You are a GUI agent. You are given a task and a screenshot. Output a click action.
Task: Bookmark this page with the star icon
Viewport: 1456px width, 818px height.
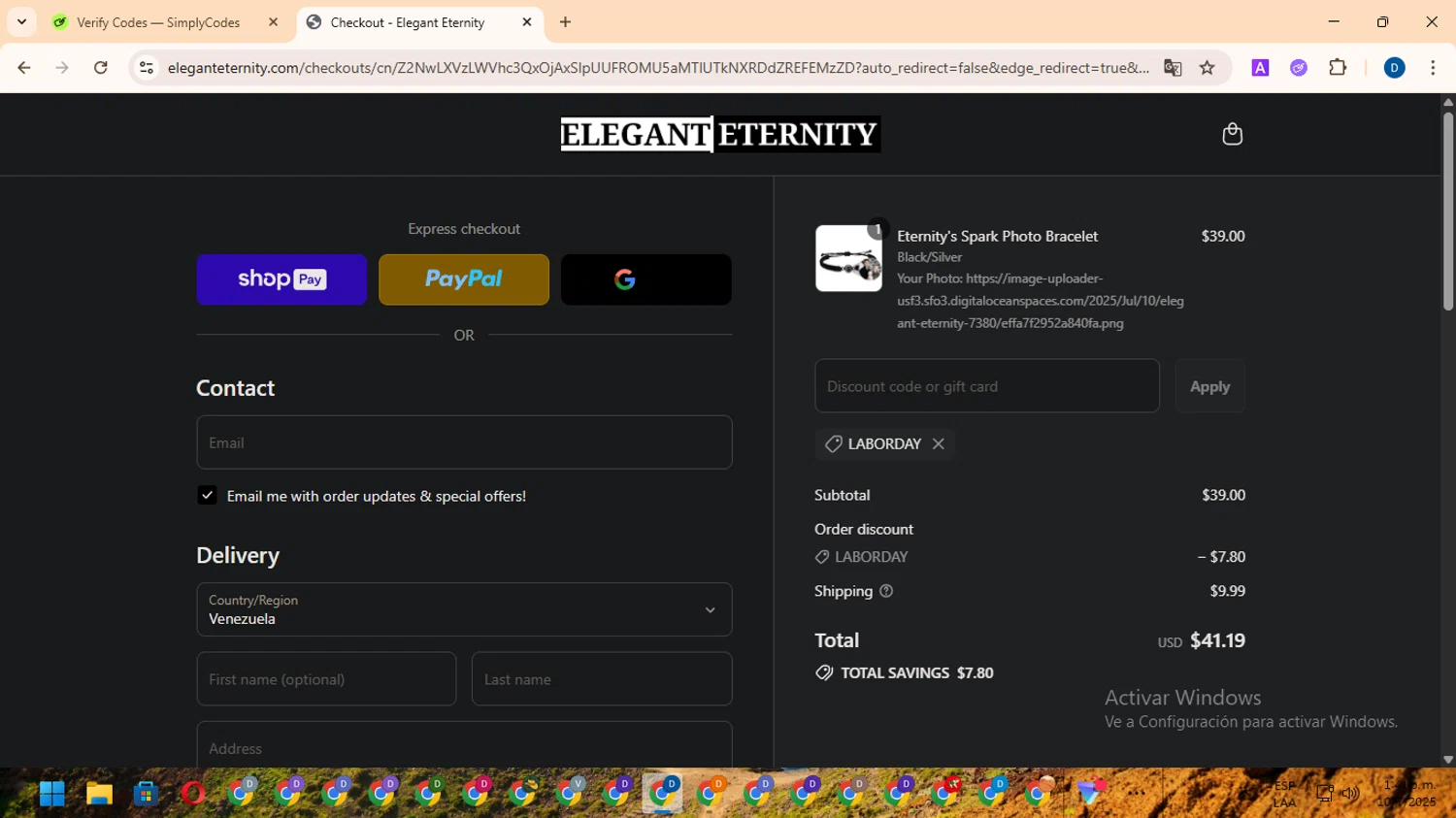coord(1207,68)
